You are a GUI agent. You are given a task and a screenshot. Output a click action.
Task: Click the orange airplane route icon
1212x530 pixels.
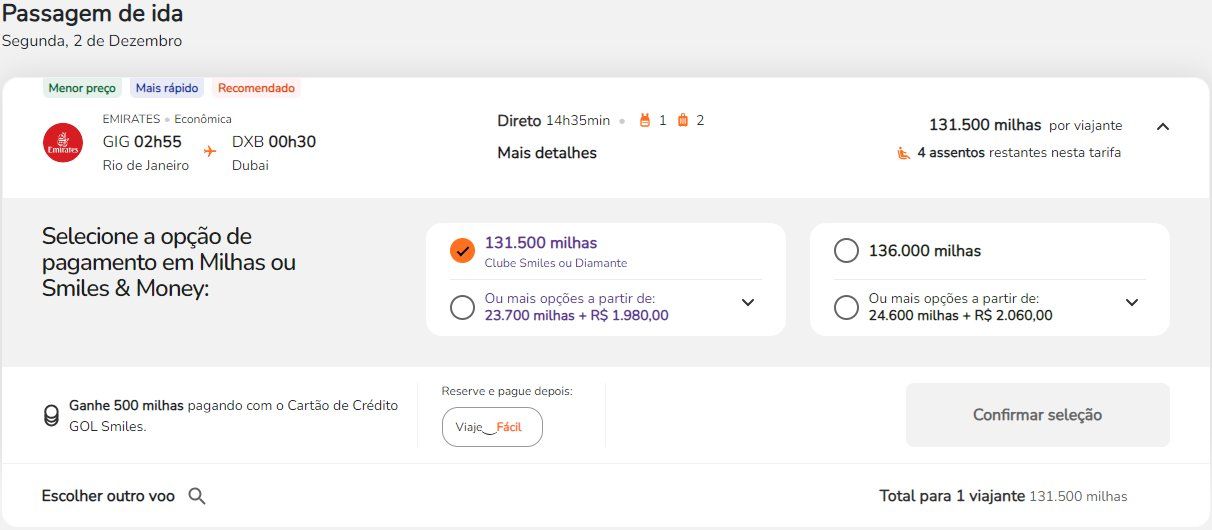pyautogui.click(x=210, y=151)
